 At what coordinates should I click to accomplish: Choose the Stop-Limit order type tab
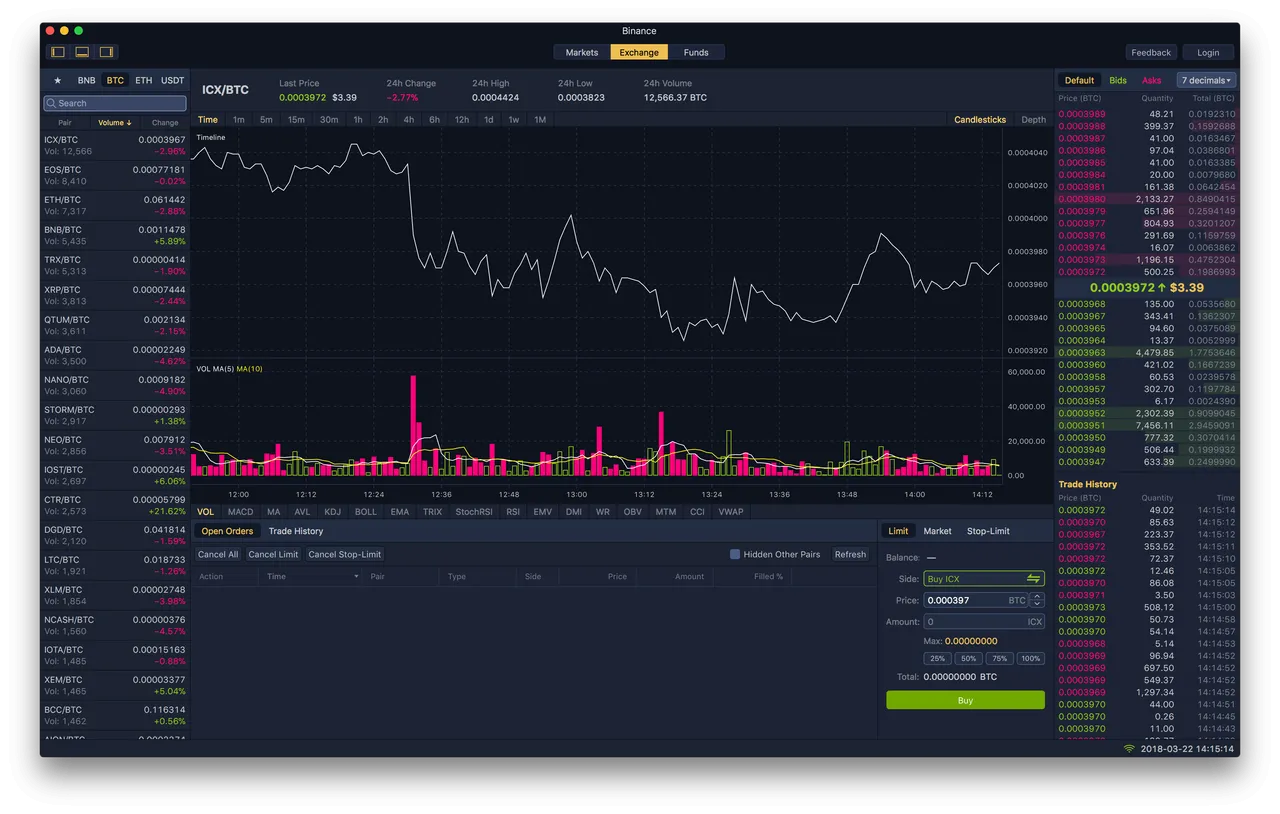(x=988, y=531)
